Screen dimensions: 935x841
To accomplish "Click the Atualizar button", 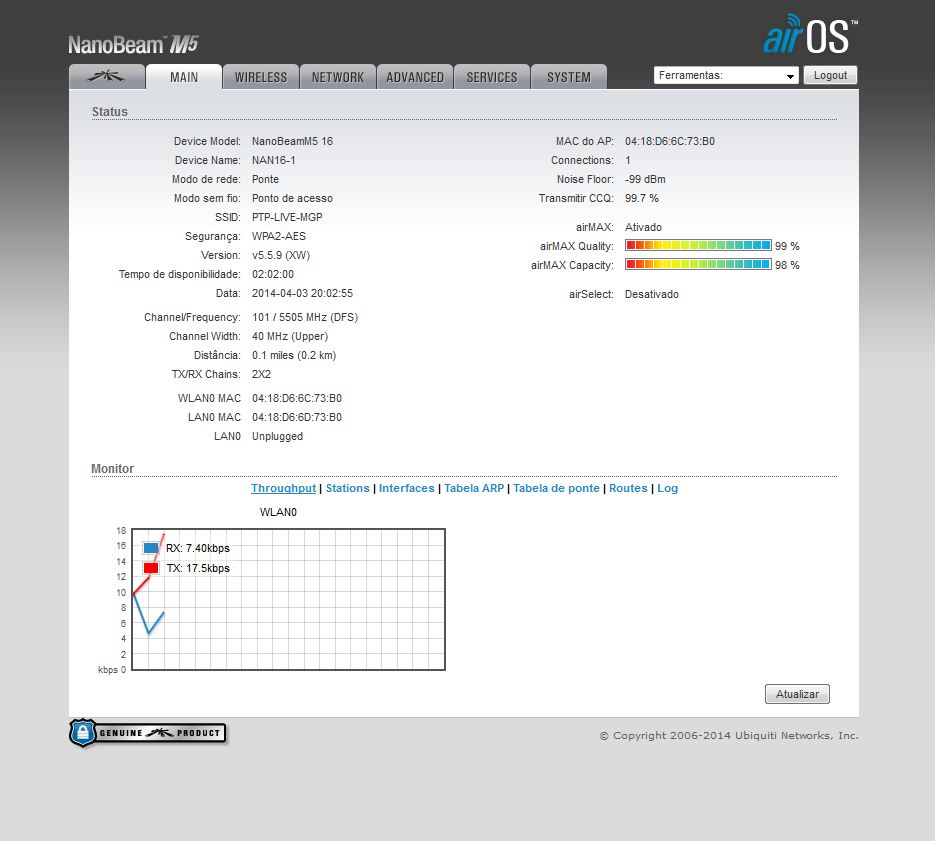I will pyautogui.click(x=797, y=694).
